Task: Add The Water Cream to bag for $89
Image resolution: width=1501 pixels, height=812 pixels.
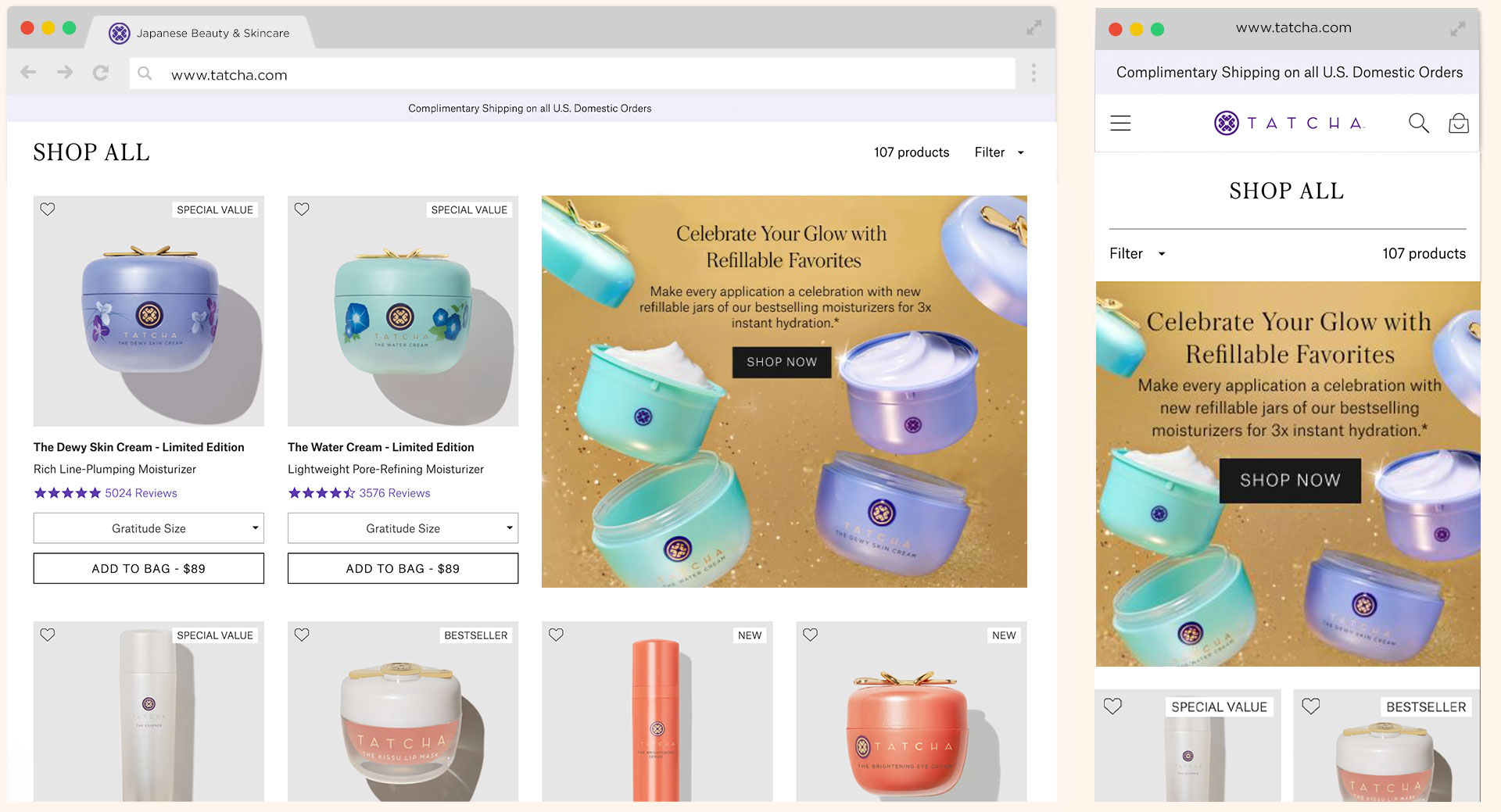Action: tap(403, 568)
